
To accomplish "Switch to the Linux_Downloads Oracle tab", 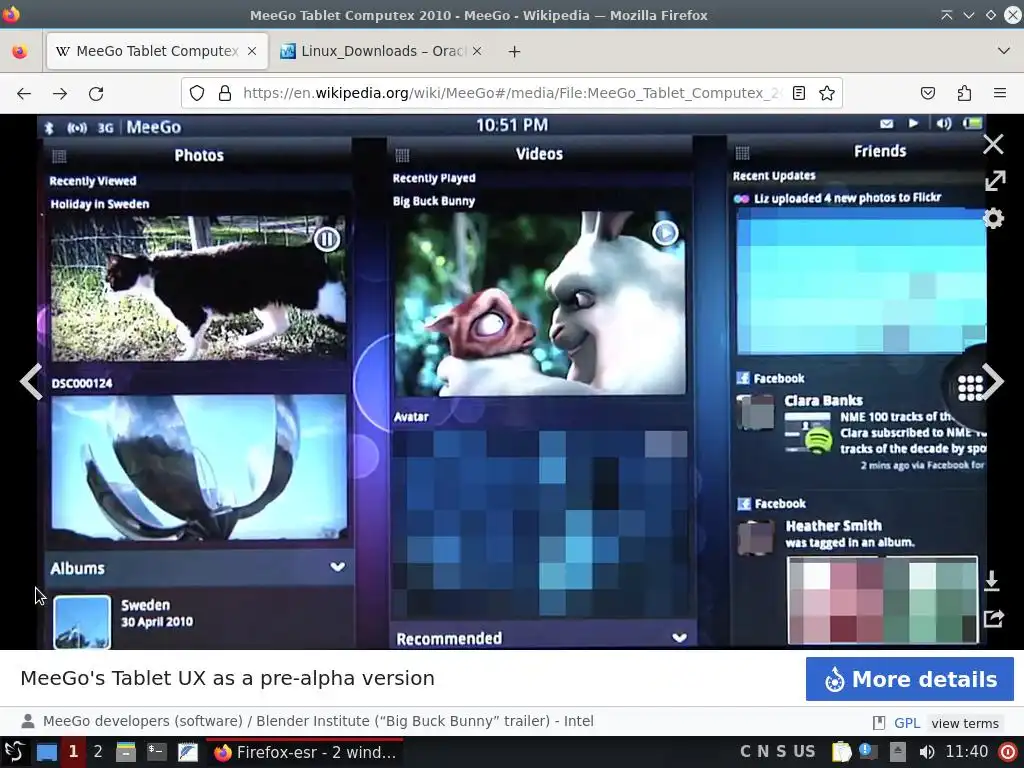I will [382, 51].
